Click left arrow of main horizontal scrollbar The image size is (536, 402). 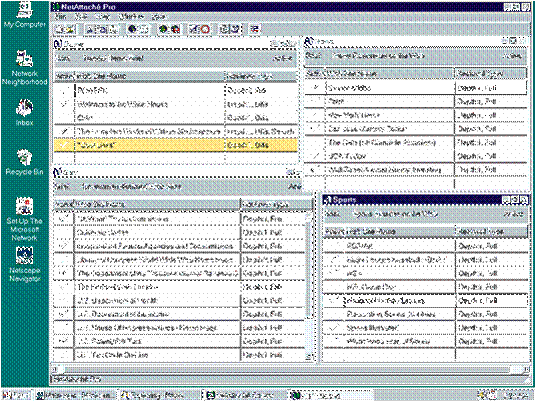pyautogui.click(x=55, y=369)
